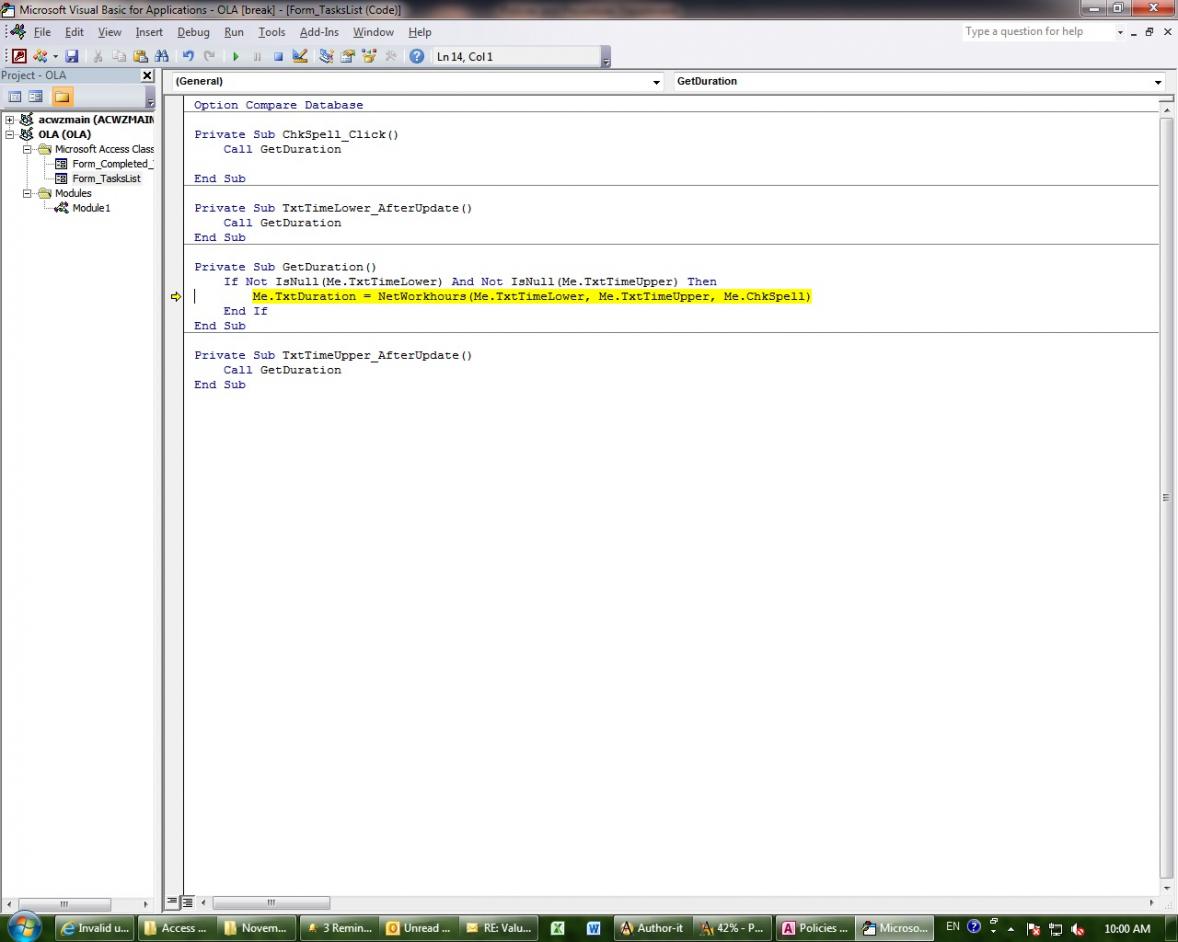Image resolution: width=1178 pixels, height=942 pixels.
Task: Open Object Browser from toolbar
Action: click(369, 57)
